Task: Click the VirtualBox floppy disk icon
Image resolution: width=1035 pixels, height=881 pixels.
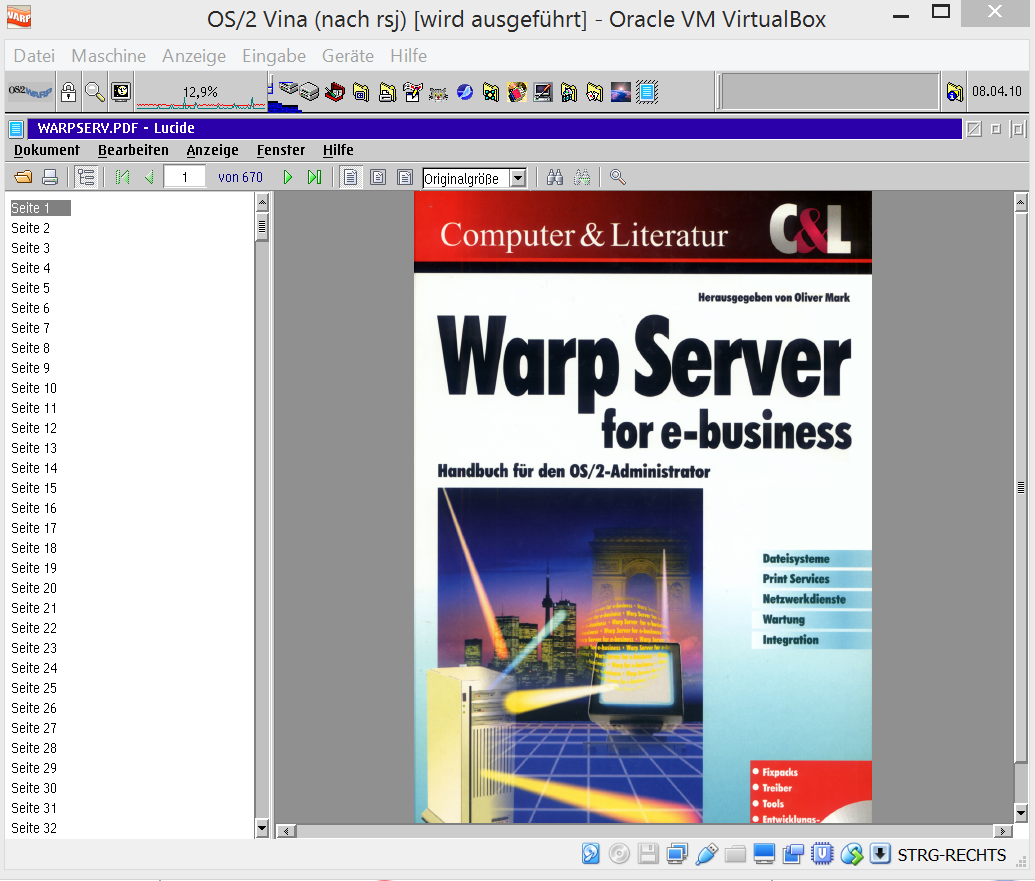Action: 648,854
